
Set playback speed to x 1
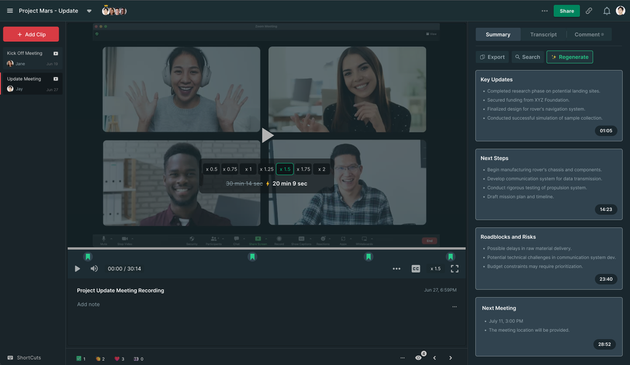248,169
